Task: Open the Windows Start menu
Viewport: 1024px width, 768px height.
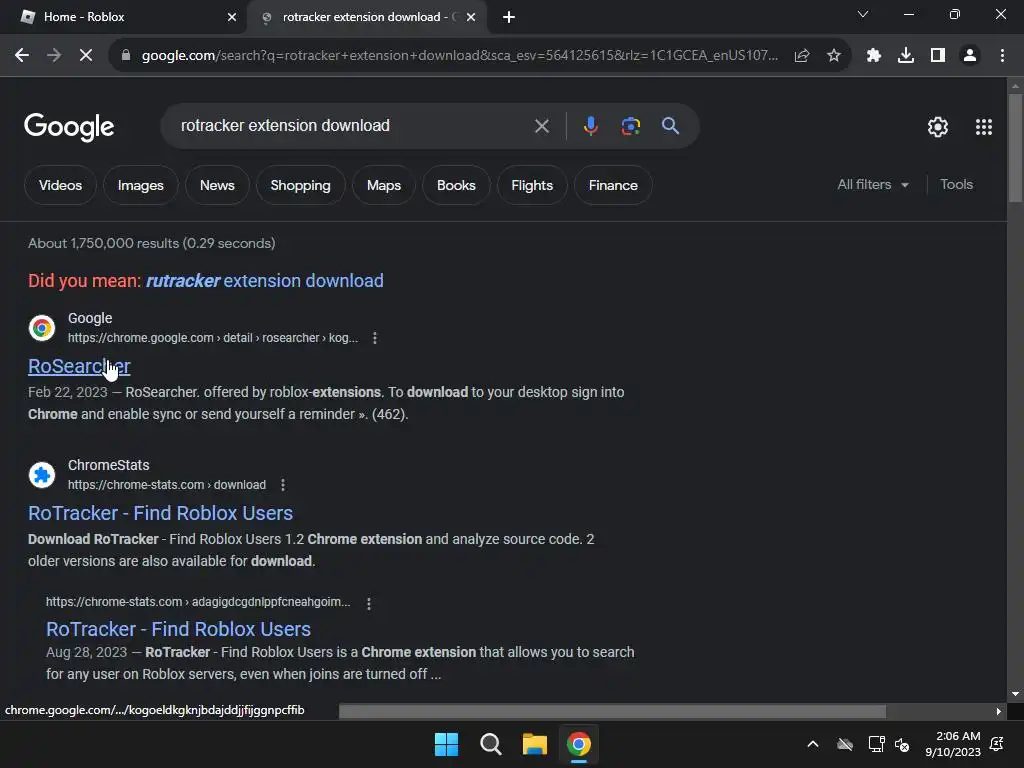Action: (446, 744)
